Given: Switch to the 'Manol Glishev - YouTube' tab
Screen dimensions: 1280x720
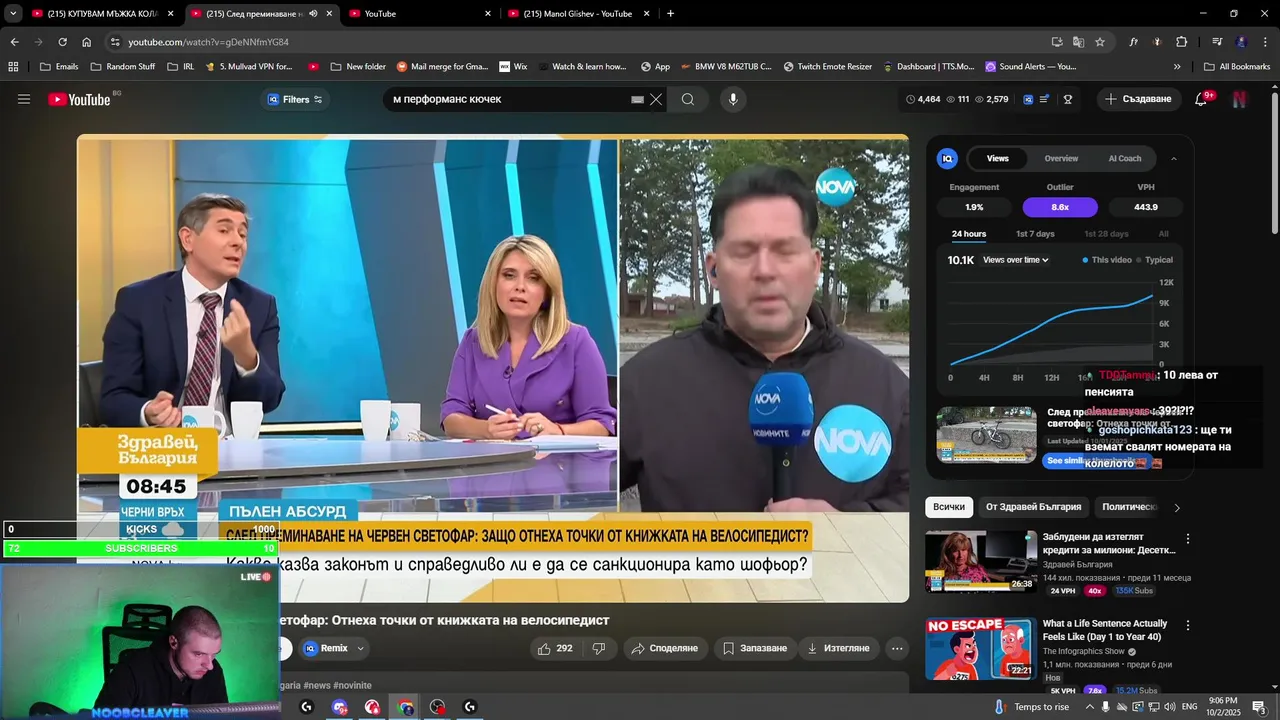Looking at the screenshot, I should 577,14.
